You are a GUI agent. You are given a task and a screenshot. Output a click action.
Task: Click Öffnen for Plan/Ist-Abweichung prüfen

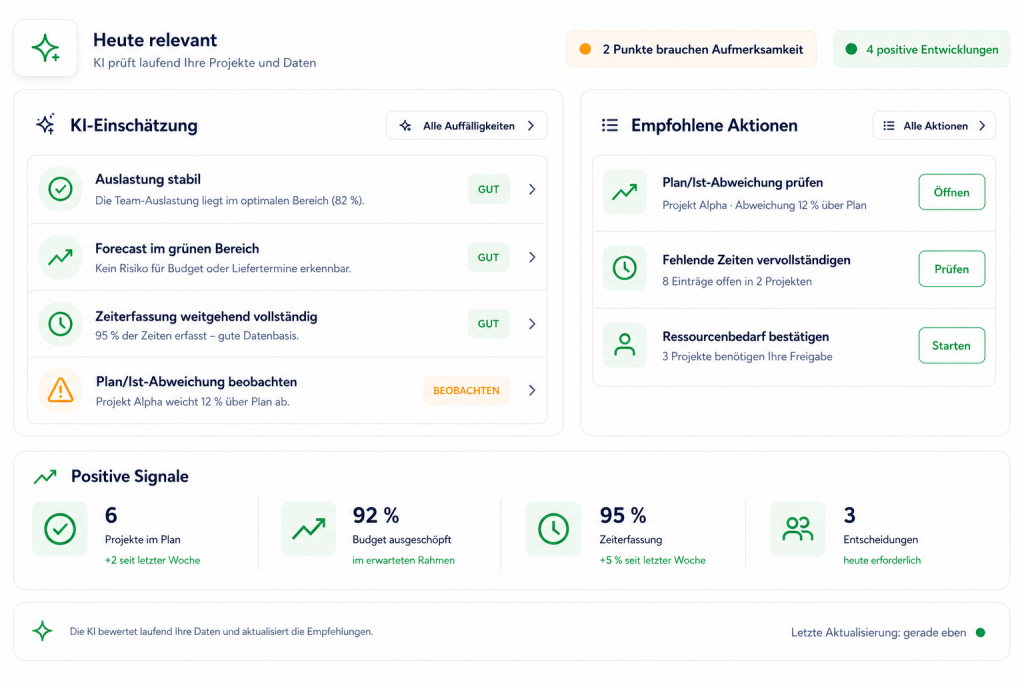pyautogui.click(x=952, y=192)
